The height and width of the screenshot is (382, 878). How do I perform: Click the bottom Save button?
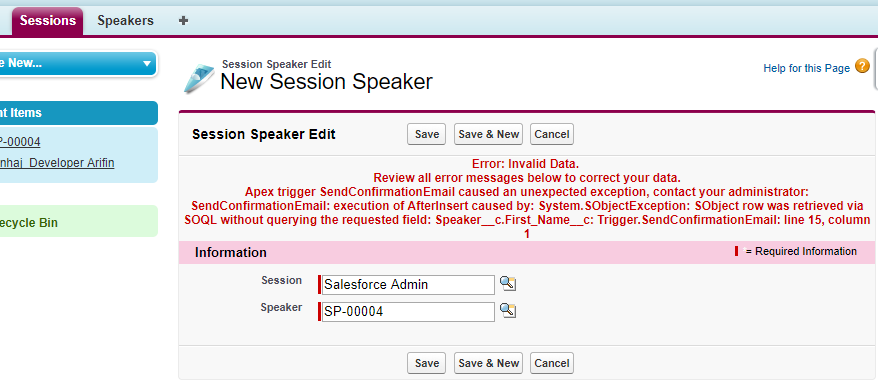427,363
